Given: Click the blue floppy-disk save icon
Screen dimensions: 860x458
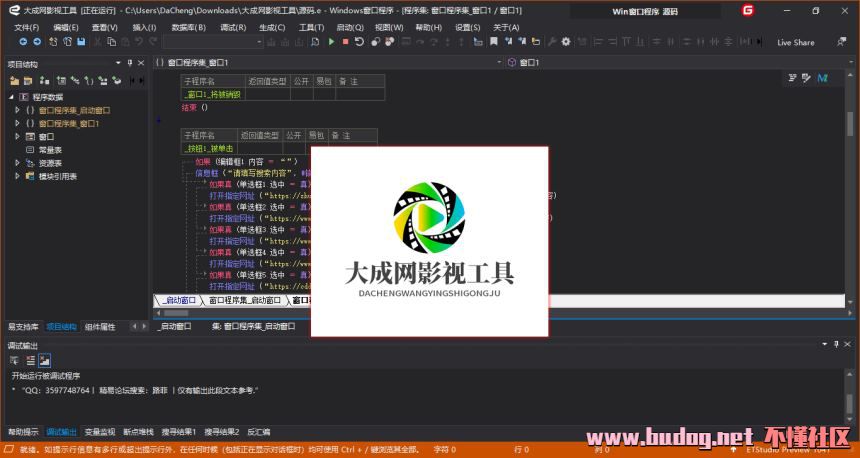Looking at the screenshot, I should [x=81, y=42].
